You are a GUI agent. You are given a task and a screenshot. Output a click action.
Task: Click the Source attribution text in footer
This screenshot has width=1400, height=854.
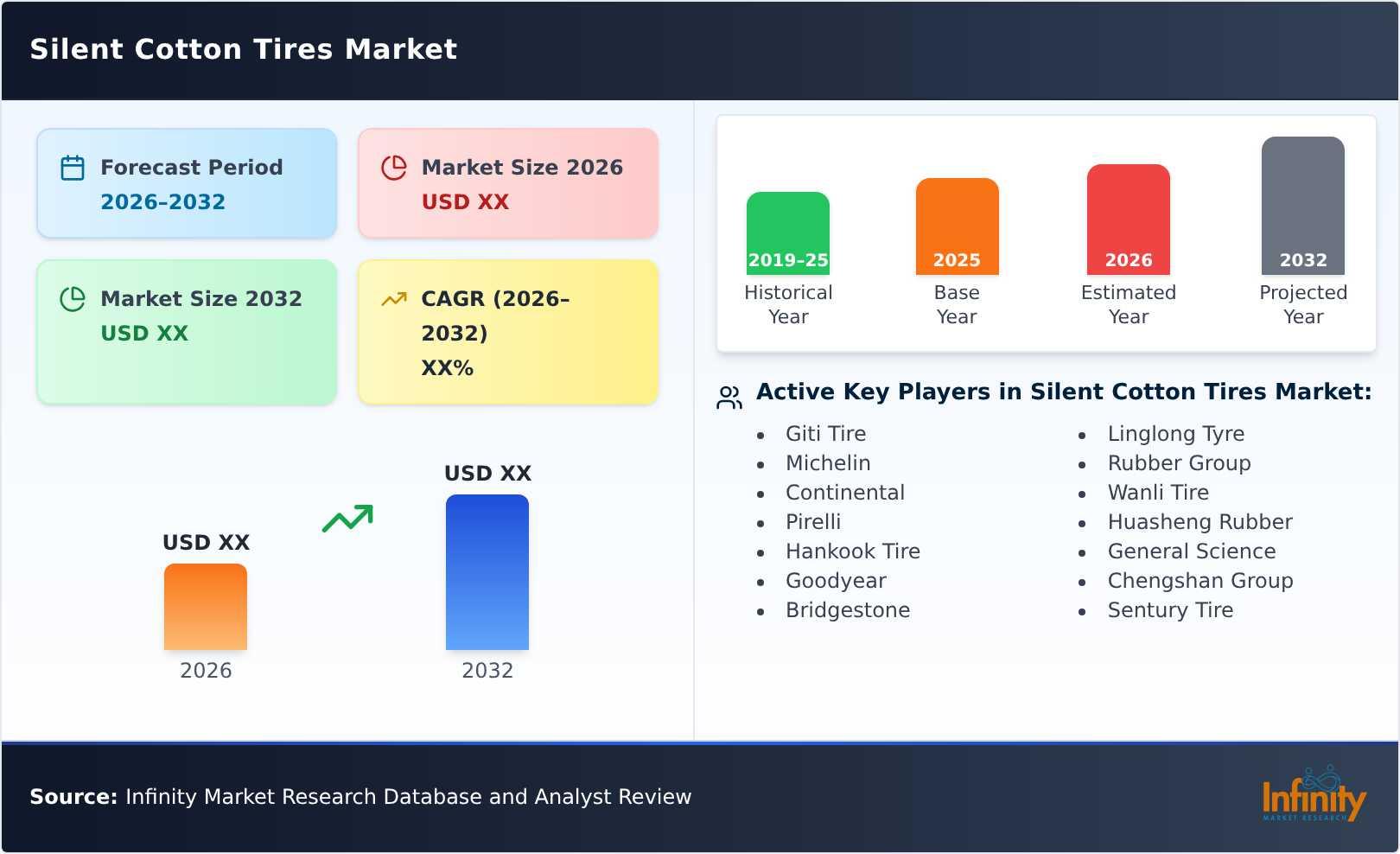click(360, 796)
